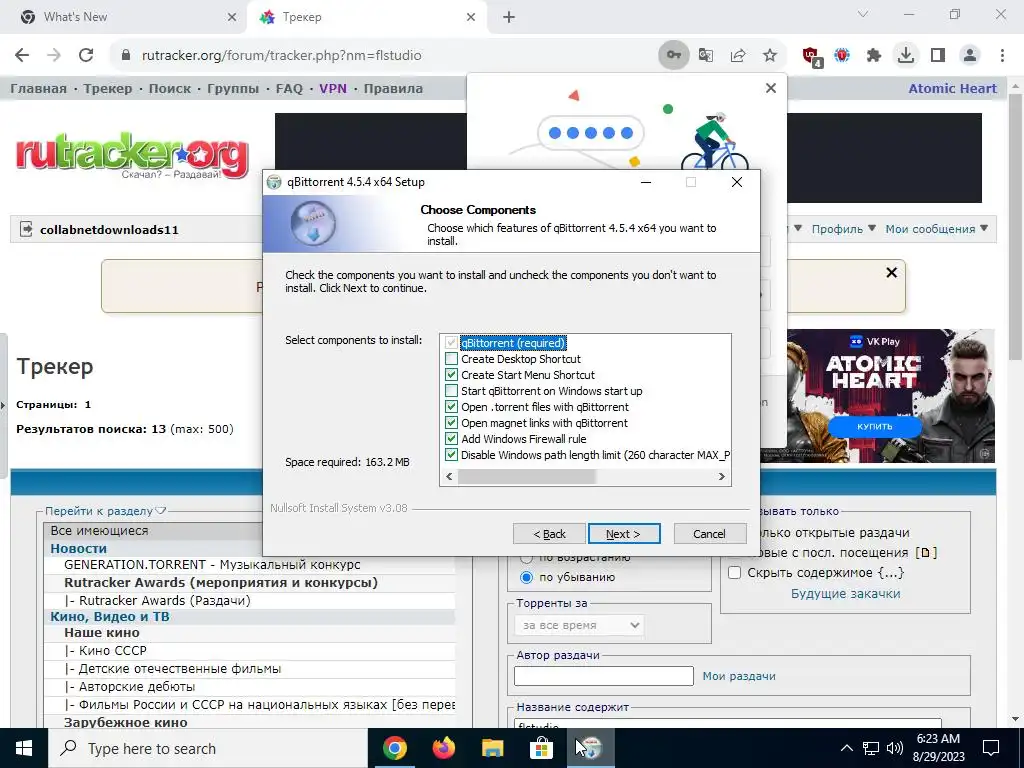Bookmark this page with the star icon

coord(770,56)
